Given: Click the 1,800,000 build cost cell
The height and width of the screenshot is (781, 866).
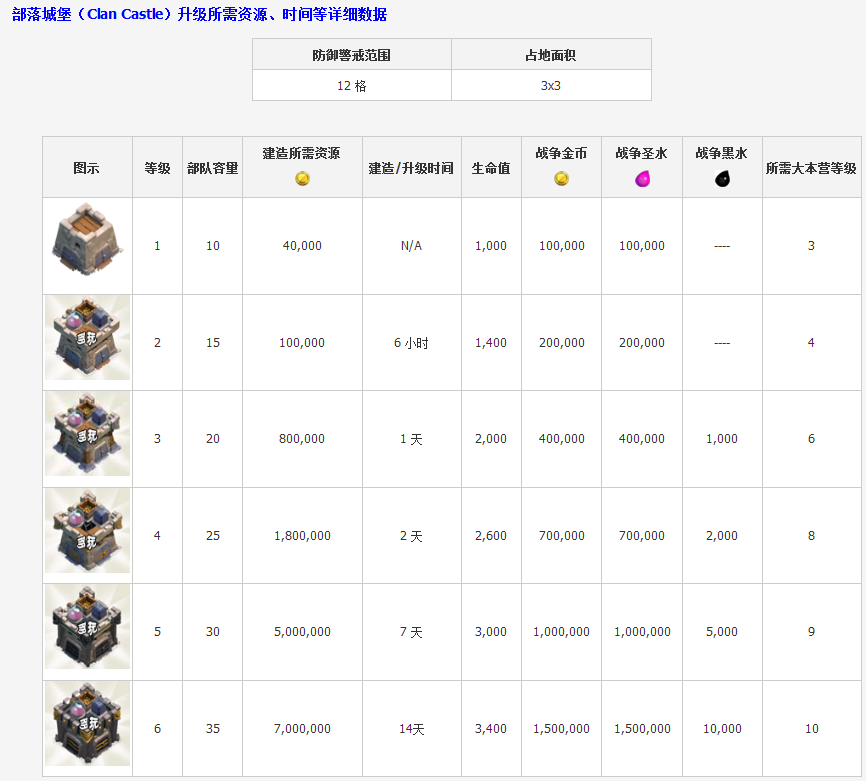Looking at the screenshot, I should click(x=302, y=535).
